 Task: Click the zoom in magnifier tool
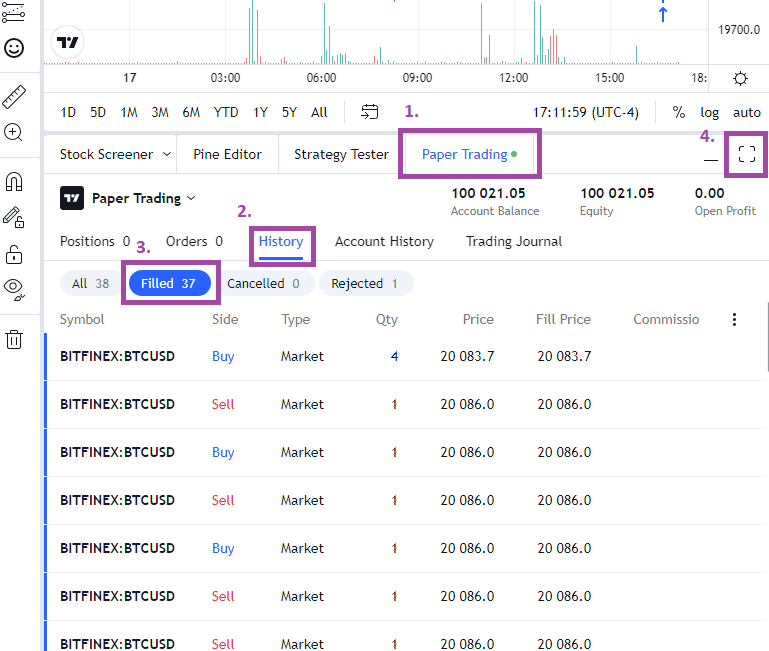click(x=13, y=132)
